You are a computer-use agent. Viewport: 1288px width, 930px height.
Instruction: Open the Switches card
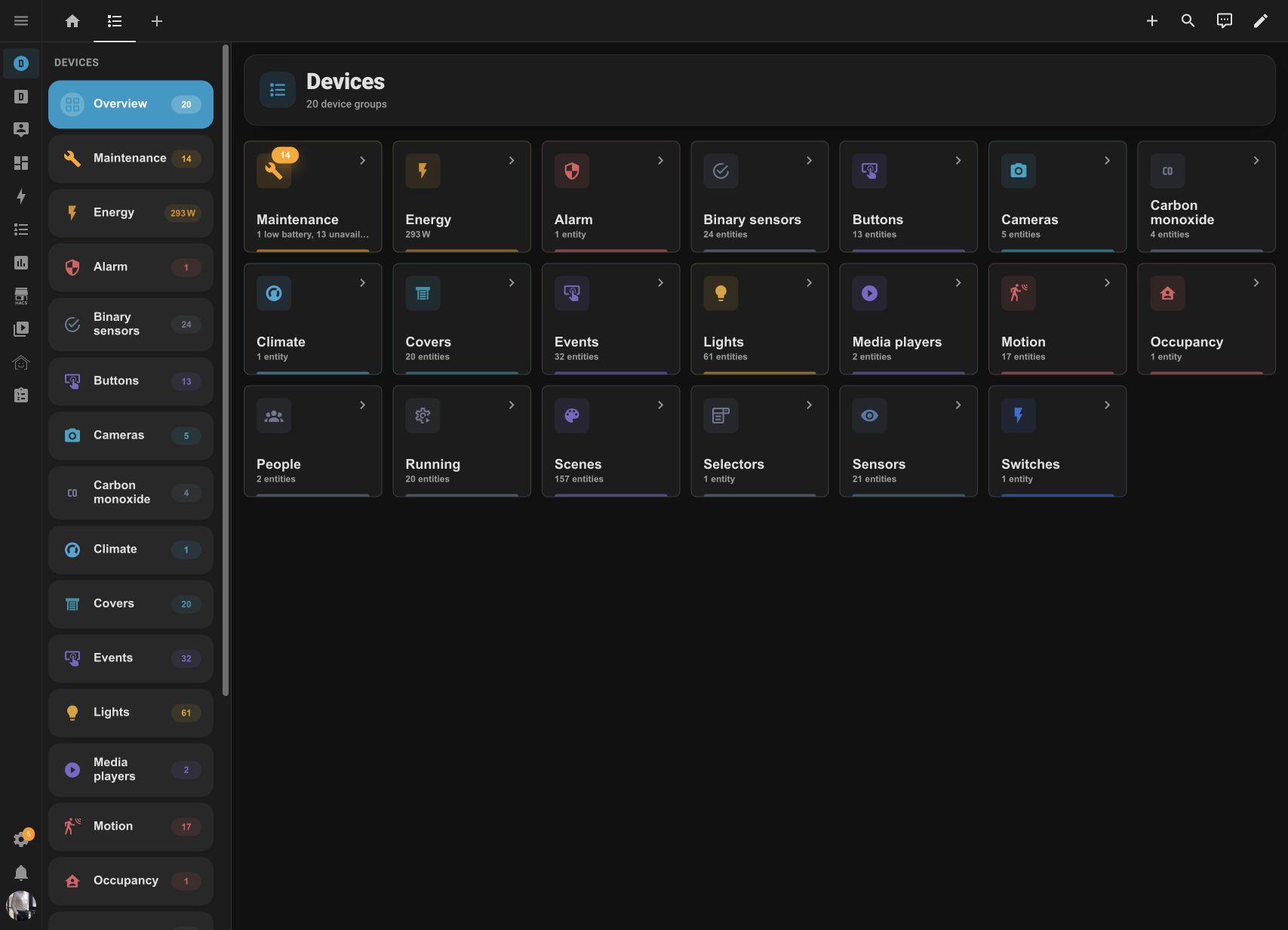pos(1057,441)
